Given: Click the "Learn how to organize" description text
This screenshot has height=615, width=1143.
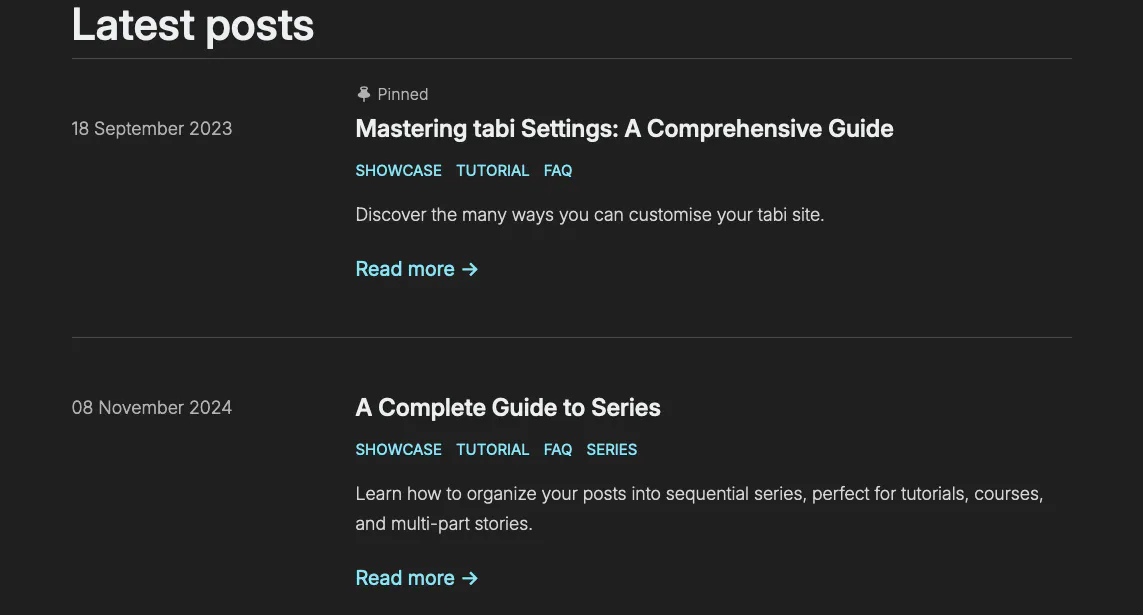Looking at the screenshot, I should tap(699, 494).
